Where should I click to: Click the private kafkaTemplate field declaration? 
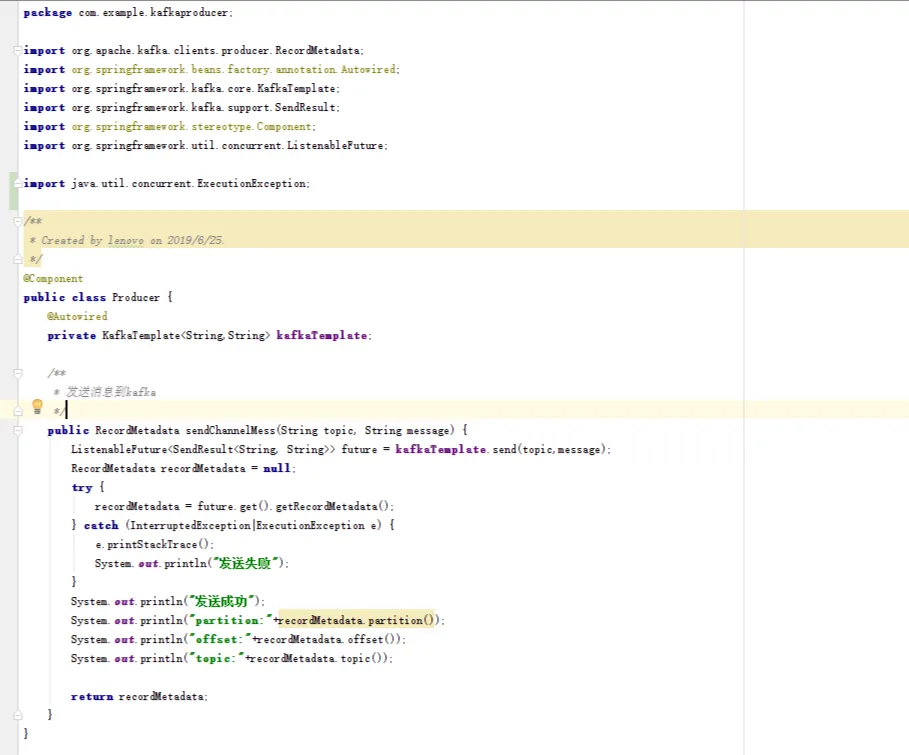point(209,336)
